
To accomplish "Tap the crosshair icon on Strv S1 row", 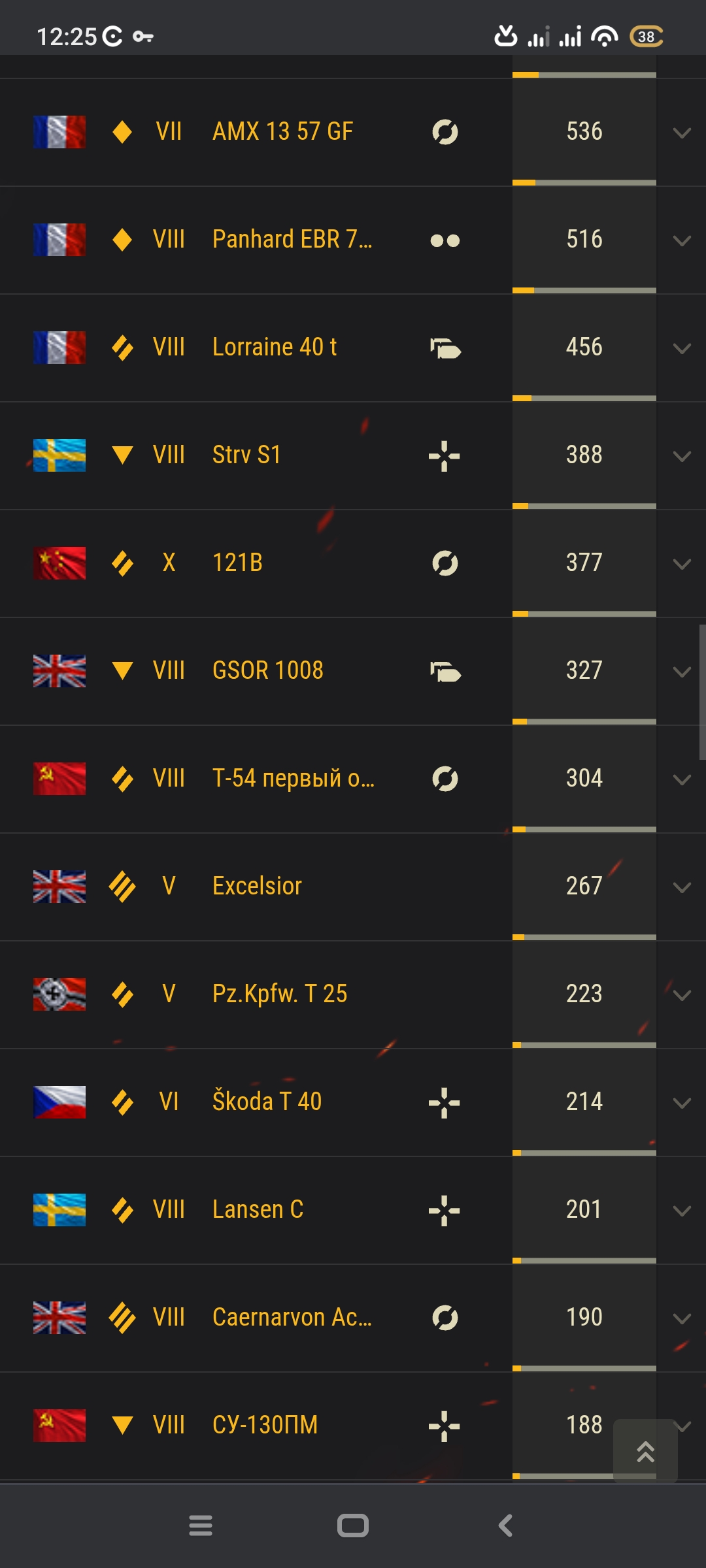I will pyautogui.click(x=445, y=455).
